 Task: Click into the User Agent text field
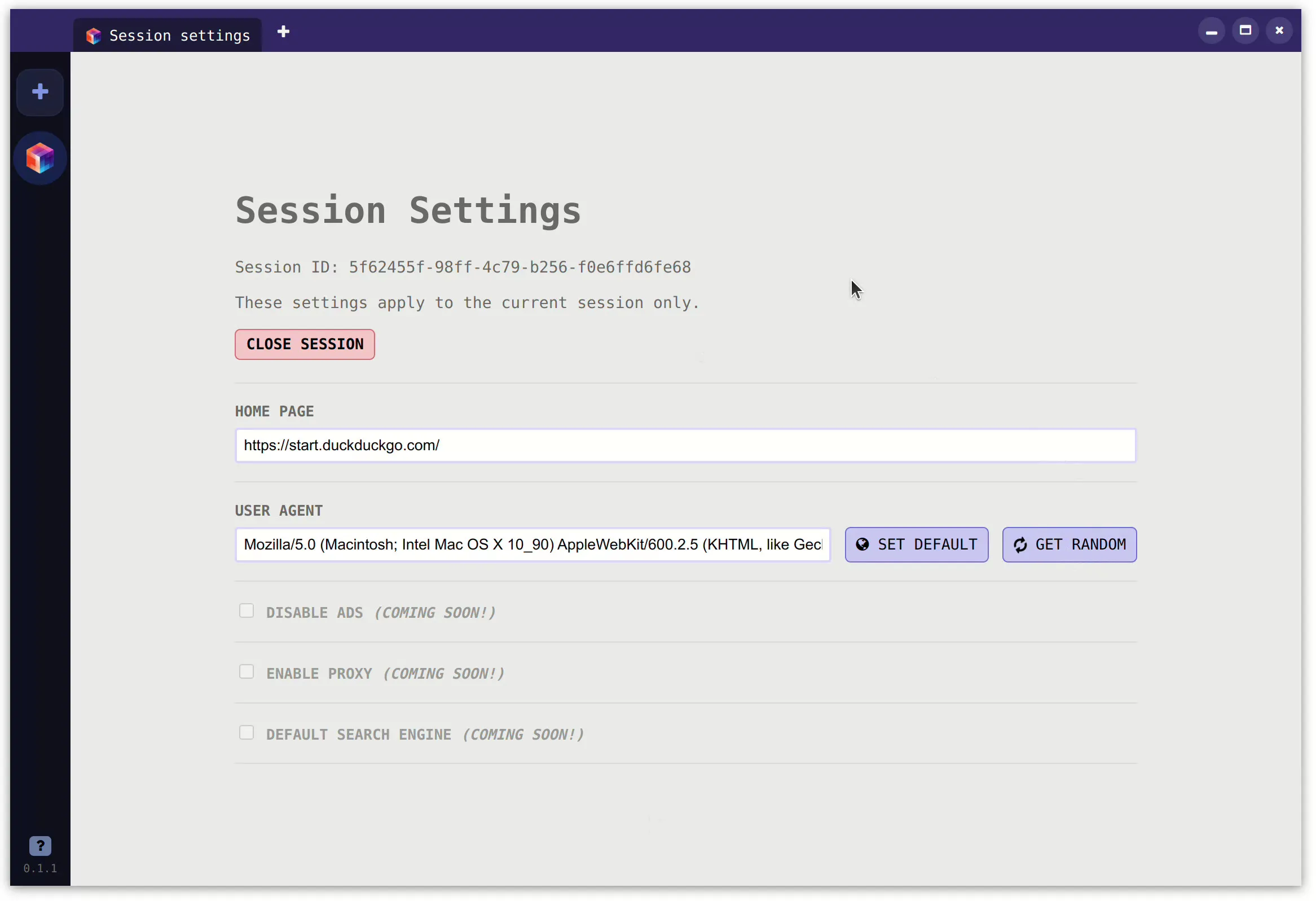[532, 545]
